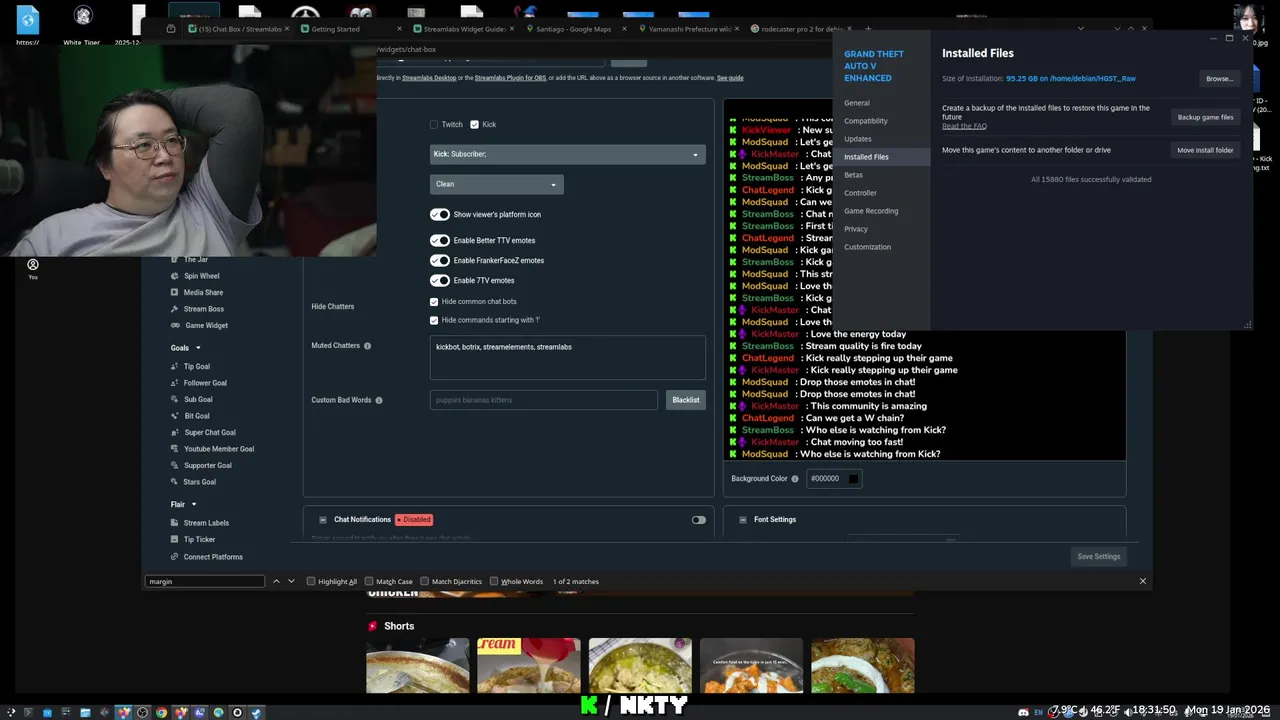
Task: Click the black background color swatch
Action: tap(853, 479)
